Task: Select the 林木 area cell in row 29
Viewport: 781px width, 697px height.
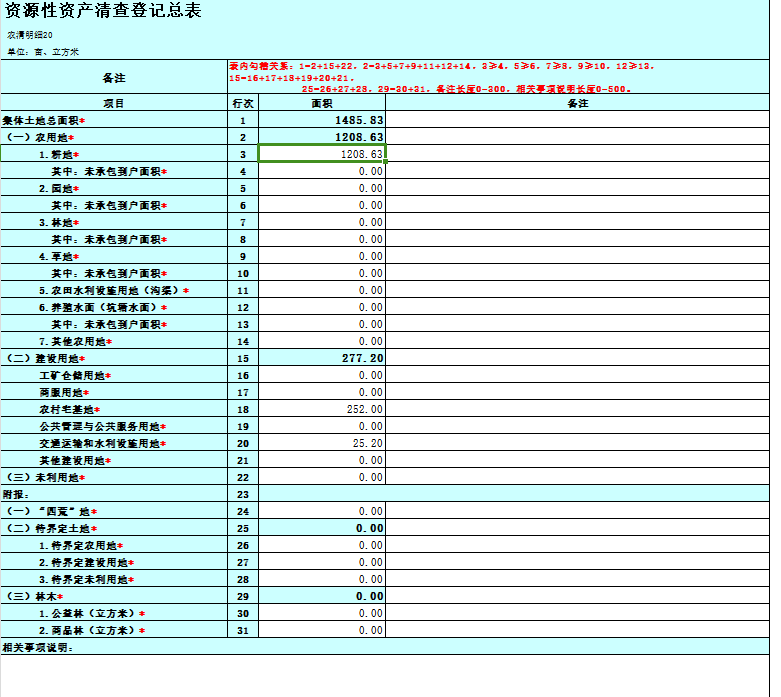Action: 322,596
